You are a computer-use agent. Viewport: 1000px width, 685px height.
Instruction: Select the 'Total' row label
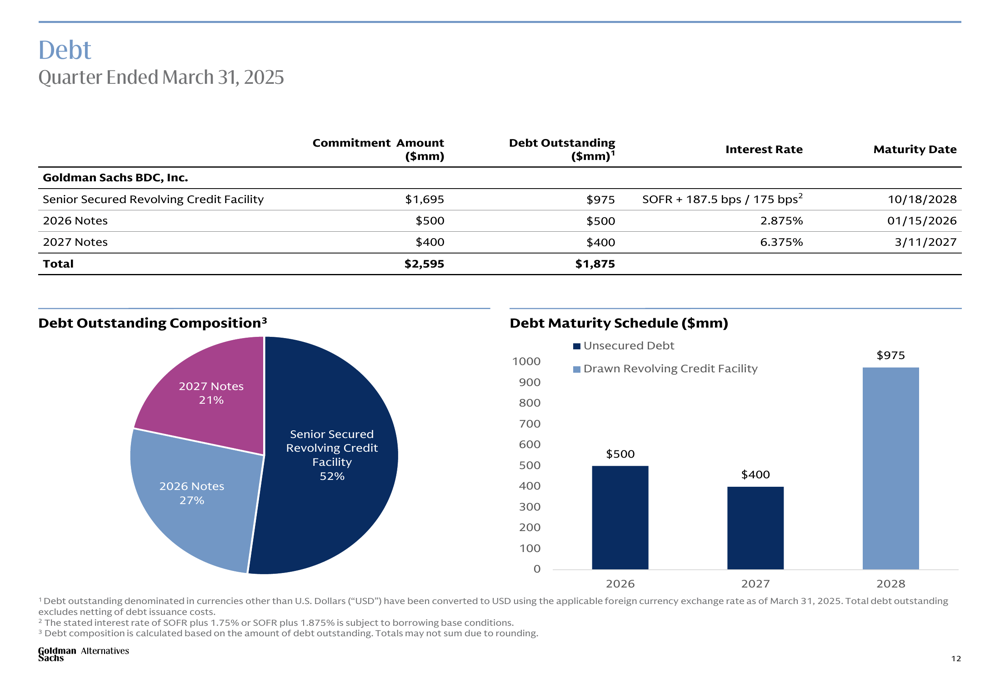(x=58, y=264)
